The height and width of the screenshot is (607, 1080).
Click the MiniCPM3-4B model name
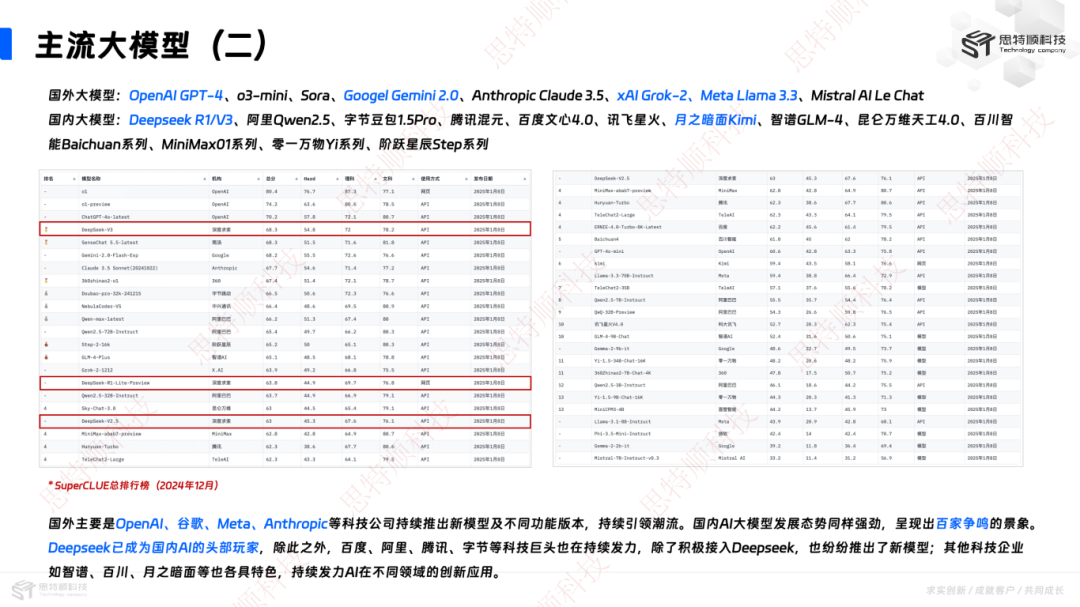[x=609, y=409]
